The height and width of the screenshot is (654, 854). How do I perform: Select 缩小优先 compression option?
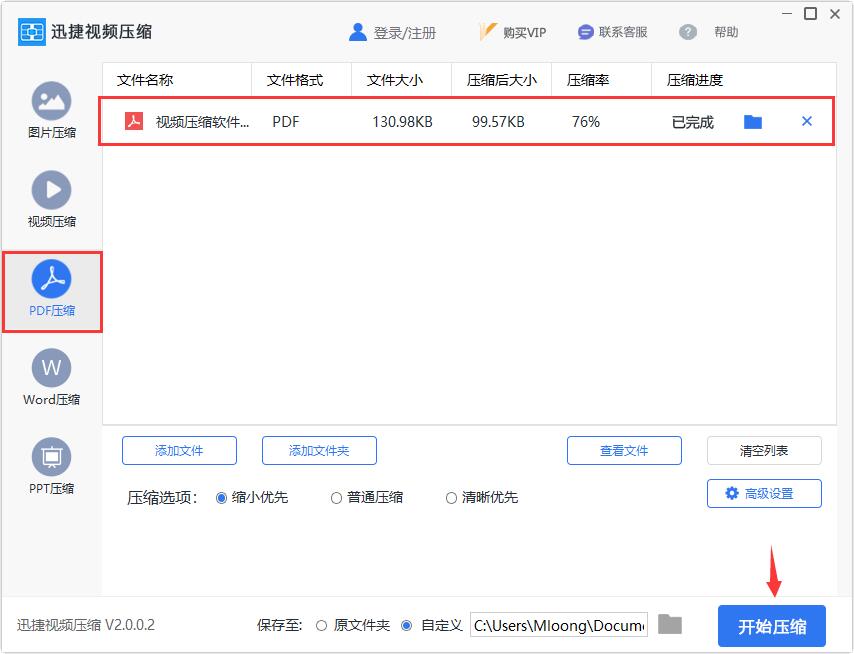point(221,498)
